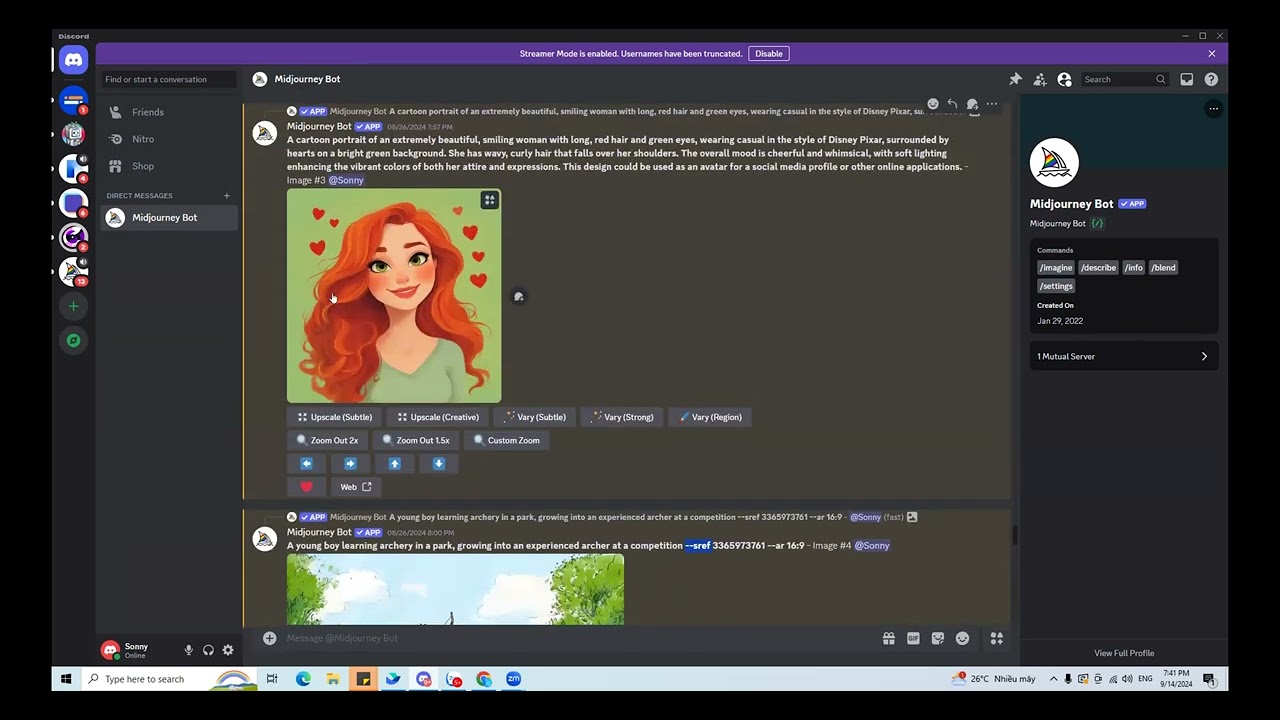
Task: Click the Search box in header
Action: point(1124,79)
